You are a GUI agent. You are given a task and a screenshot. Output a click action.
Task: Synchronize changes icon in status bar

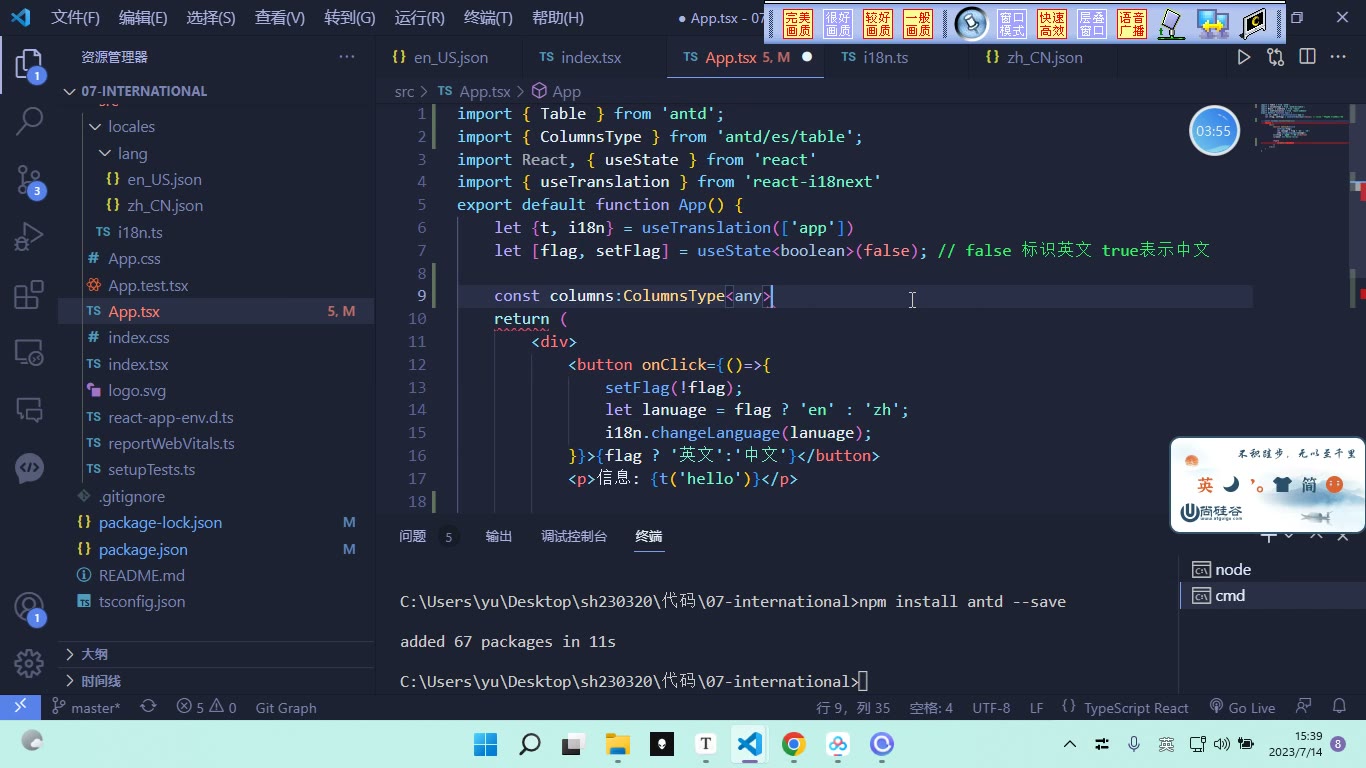click(x=148, y=707)
